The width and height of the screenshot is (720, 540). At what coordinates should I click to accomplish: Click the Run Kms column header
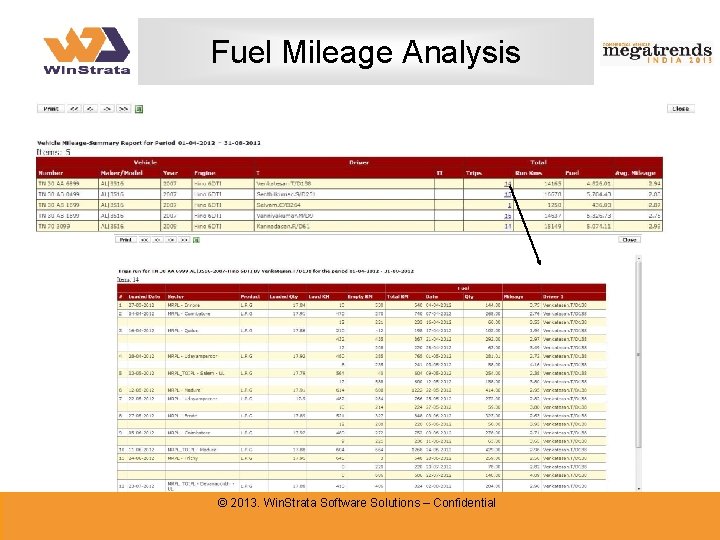click(x=529, y=173)
